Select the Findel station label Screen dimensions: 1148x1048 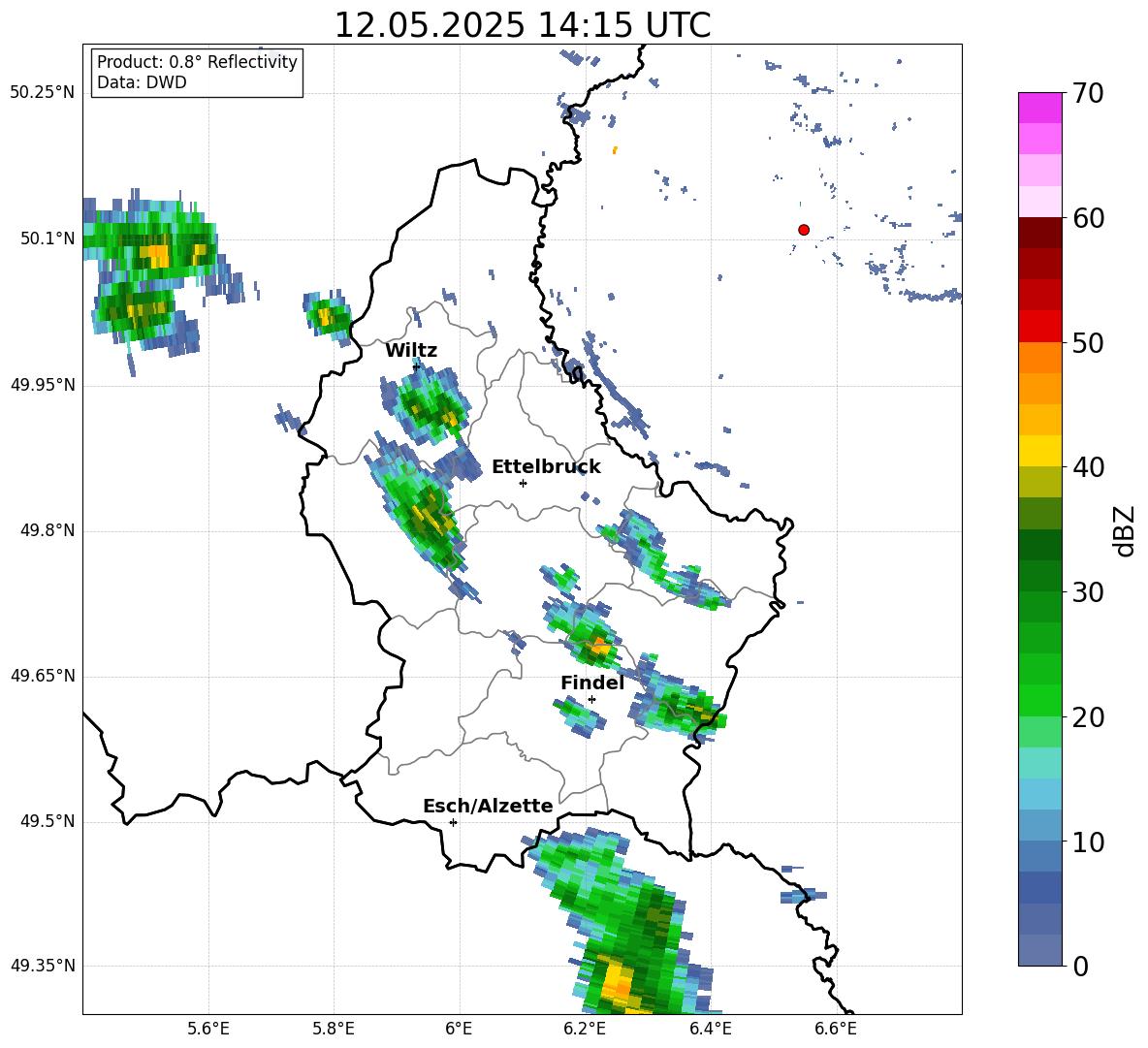[592, 683]
